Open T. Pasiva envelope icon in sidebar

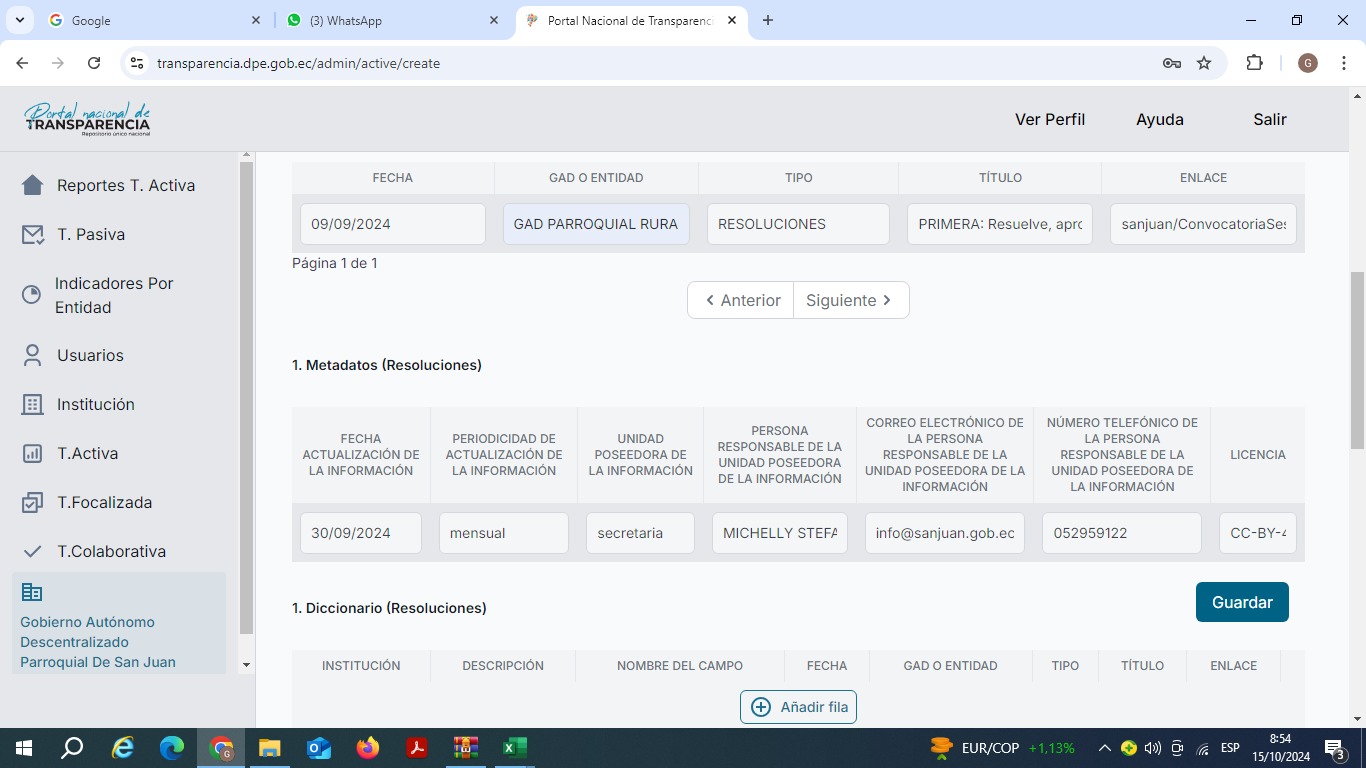tap(33, 234)
